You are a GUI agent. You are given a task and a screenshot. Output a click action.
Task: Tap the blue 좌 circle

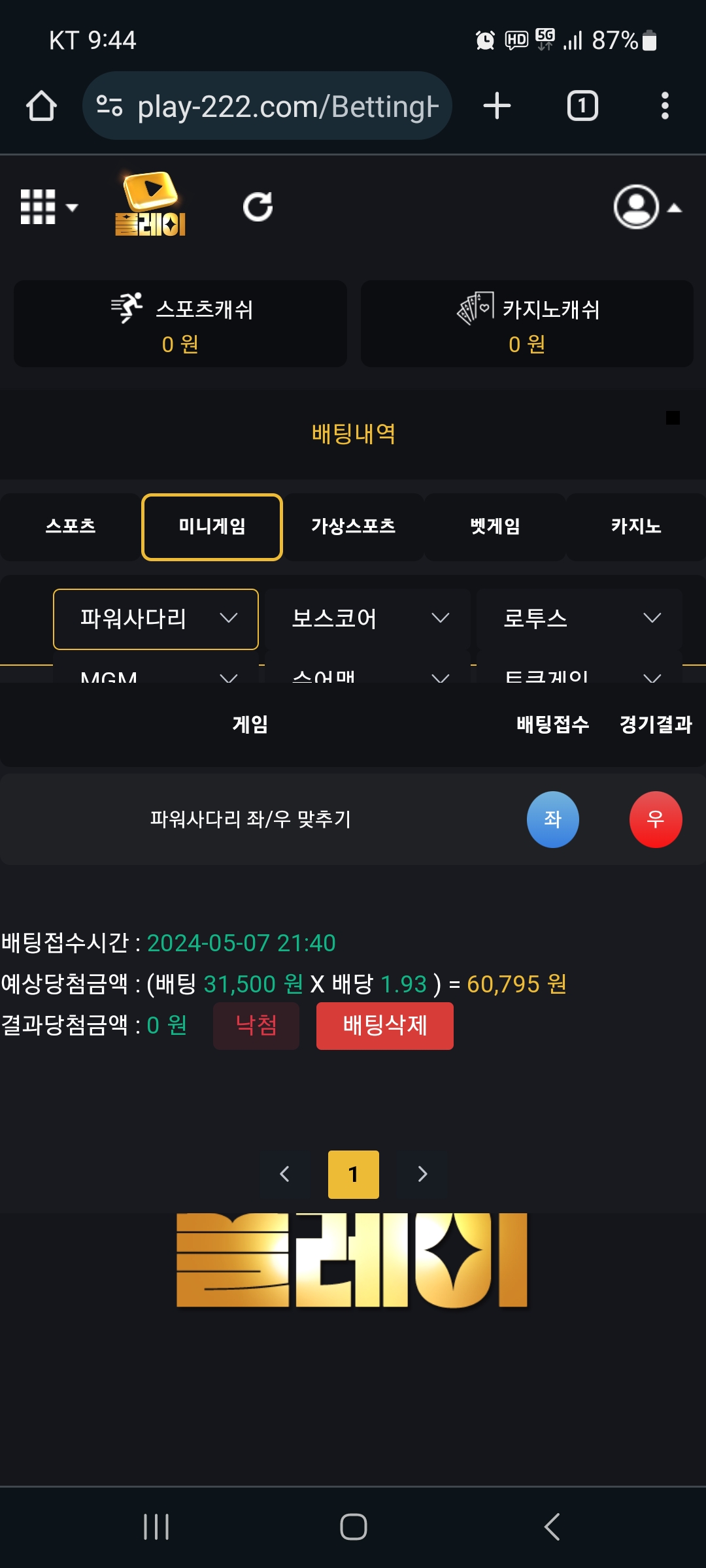click(553, 819)
